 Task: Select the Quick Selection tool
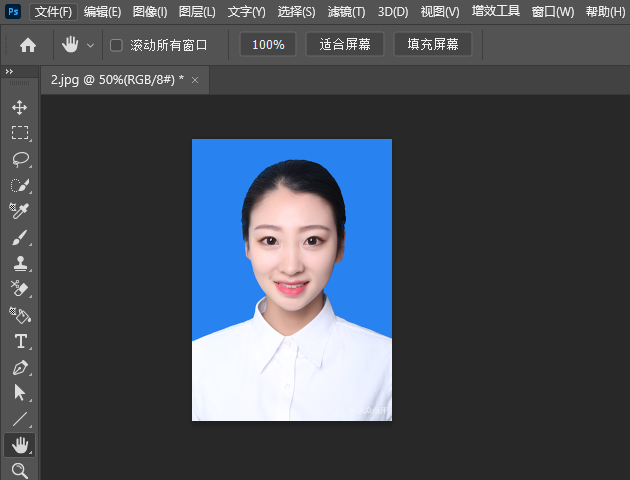coord(20,186)
